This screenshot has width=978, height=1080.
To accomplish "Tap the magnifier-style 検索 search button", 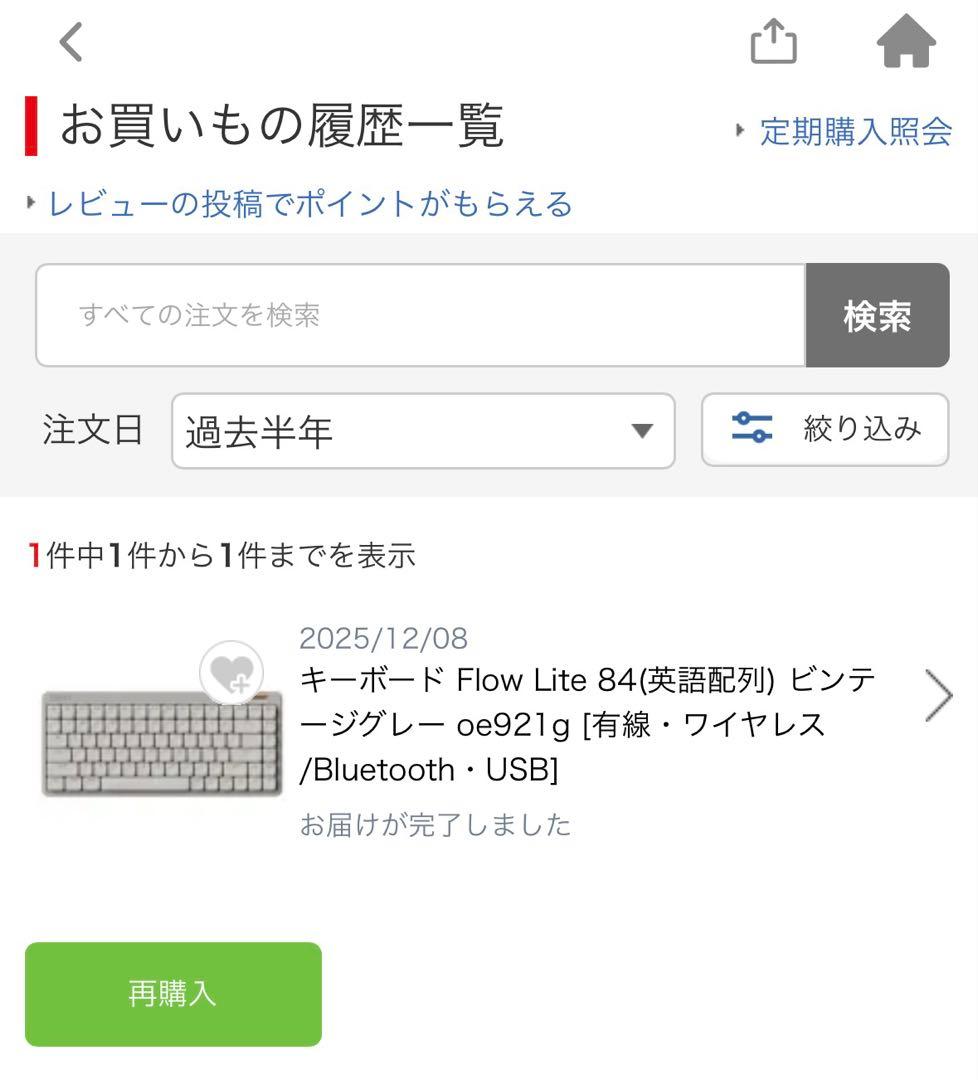I will [x=877, y=315].
